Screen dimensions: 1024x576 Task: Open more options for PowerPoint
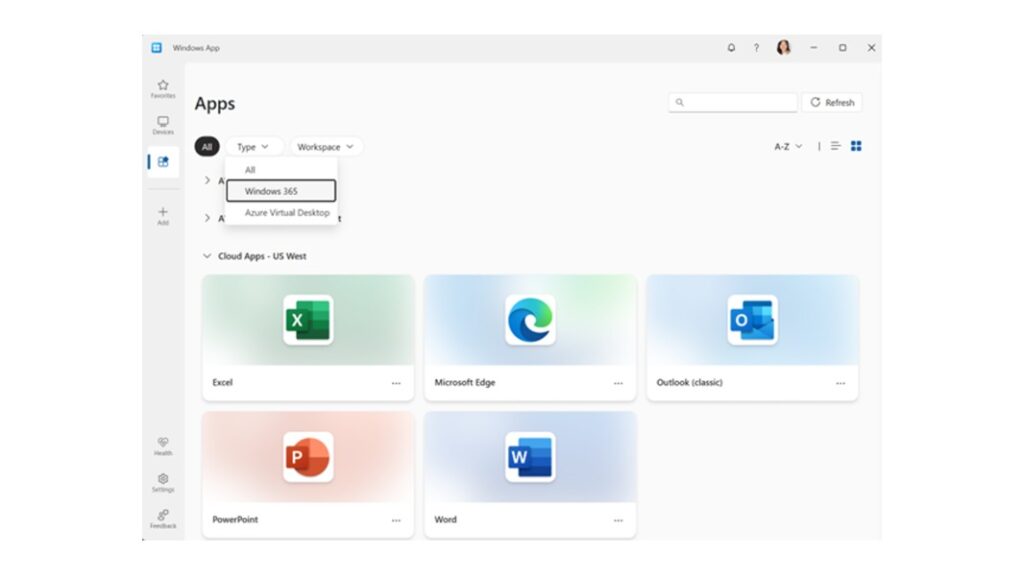396,520
